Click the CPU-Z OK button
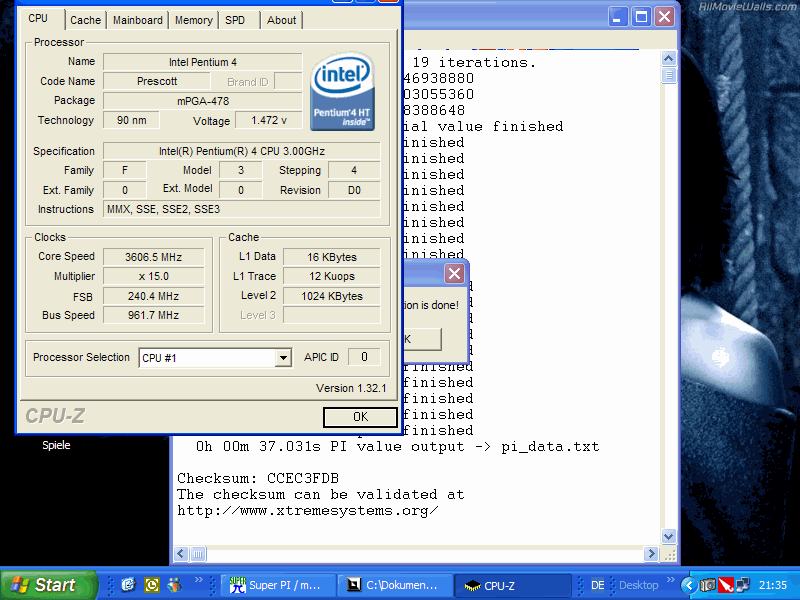The width and height of the screenshot is (800, 600). (360, 417)
